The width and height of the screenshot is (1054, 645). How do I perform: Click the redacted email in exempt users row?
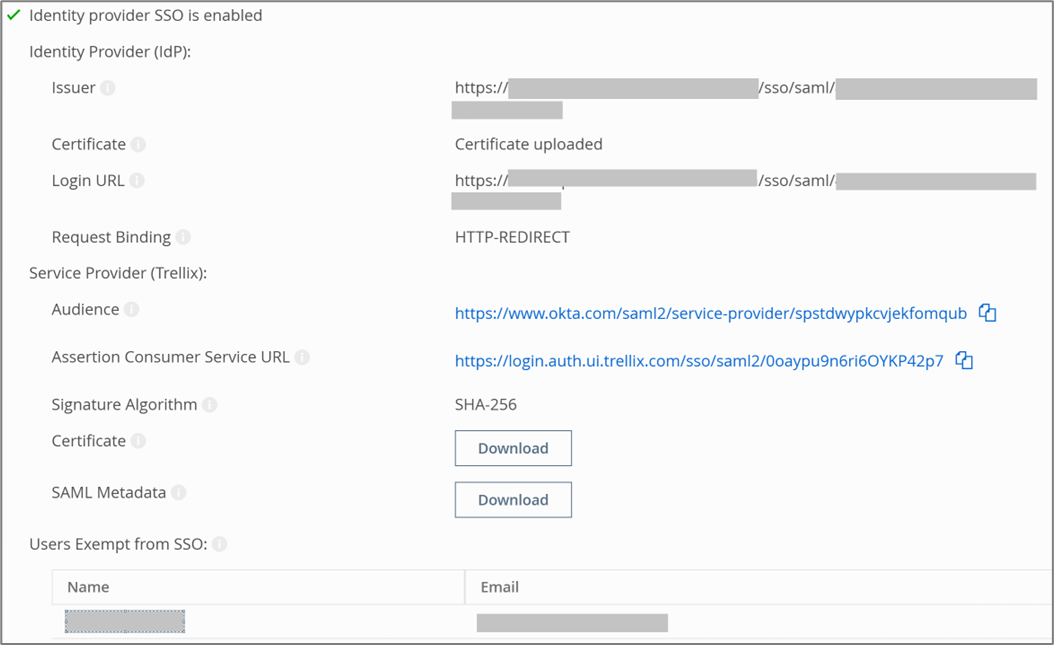click(572, 623)
